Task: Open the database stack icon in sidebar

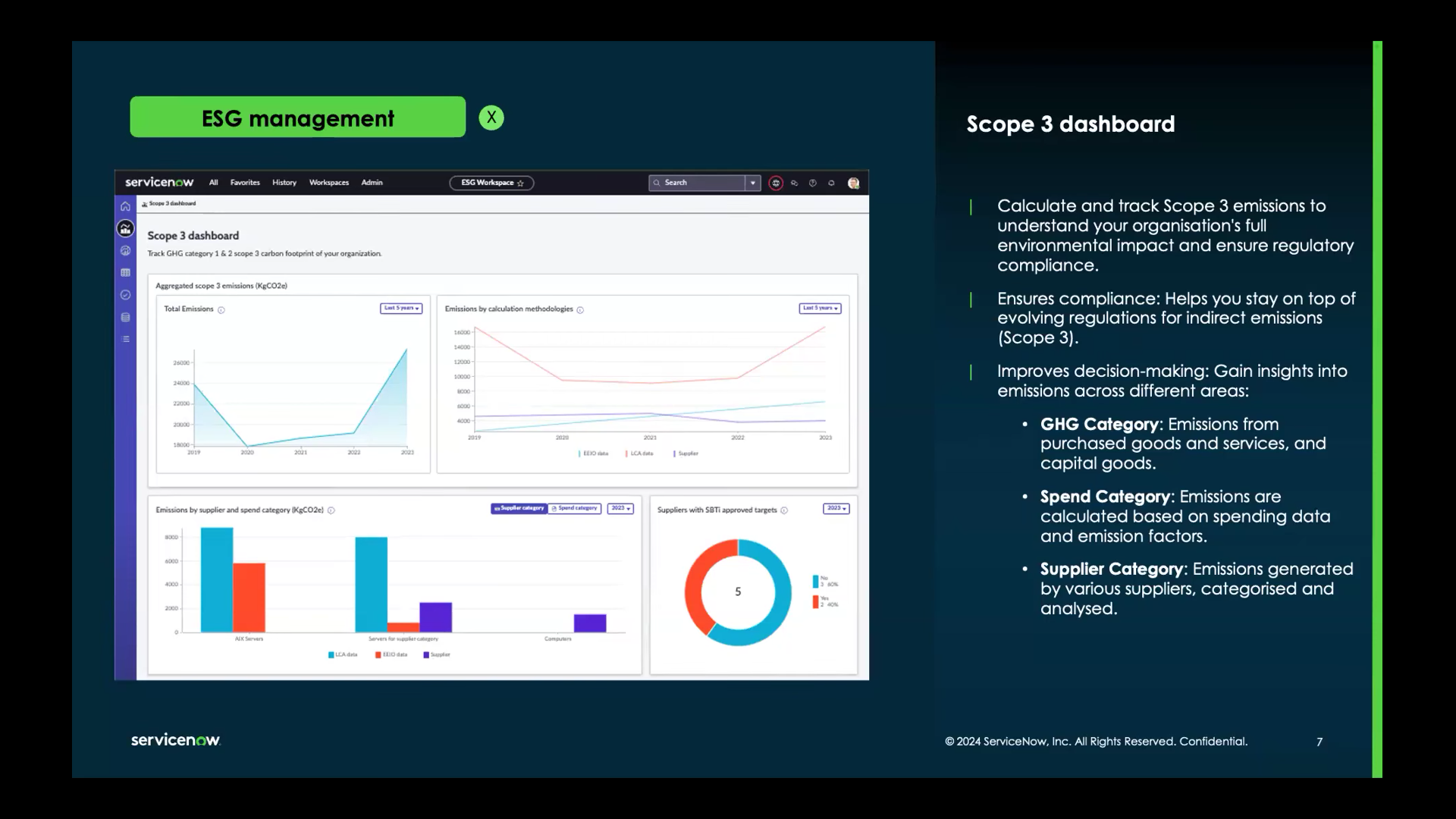Action: pos(125,317)
